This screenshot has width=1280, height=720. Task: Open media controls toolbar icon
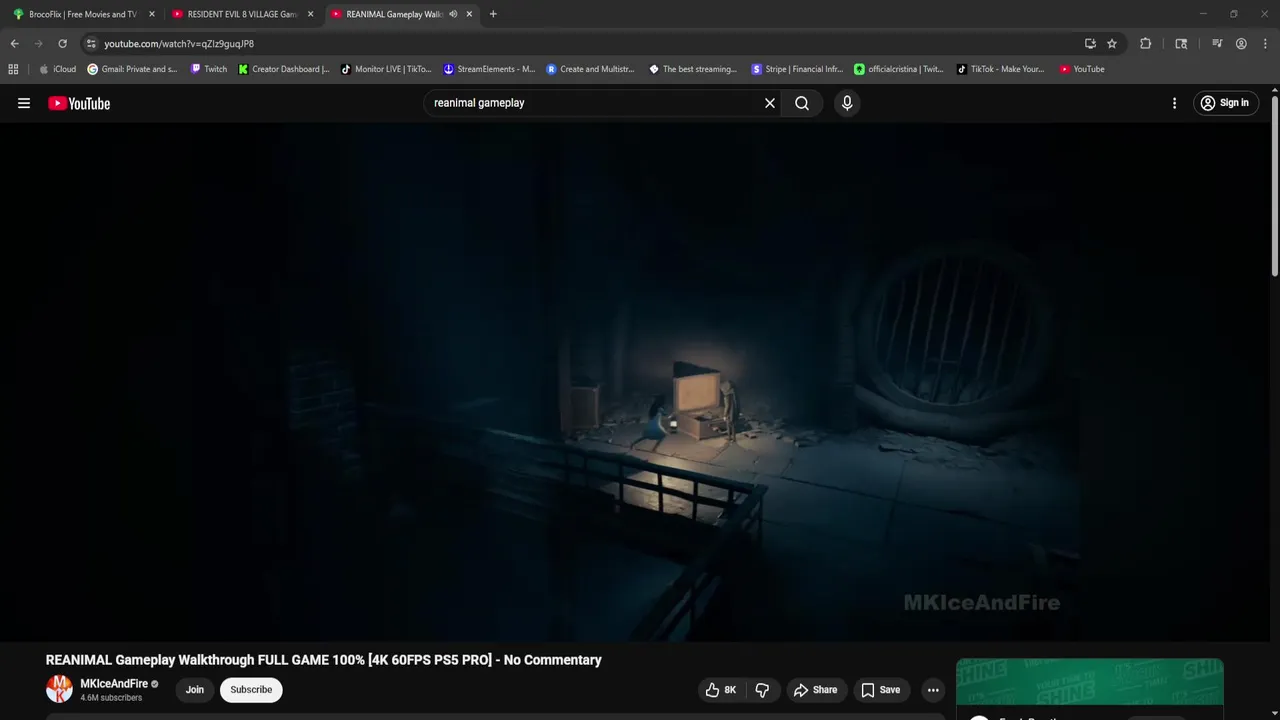click(x=1217, y=44)
